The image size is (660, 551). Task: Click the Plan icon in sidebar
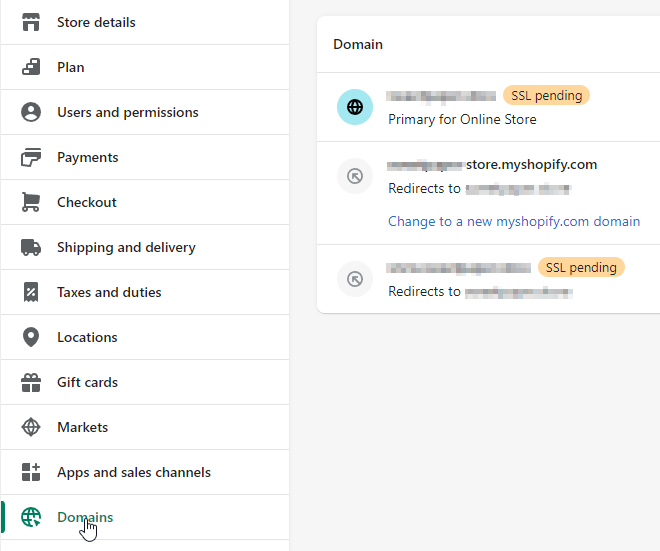(x=31, y=67)
